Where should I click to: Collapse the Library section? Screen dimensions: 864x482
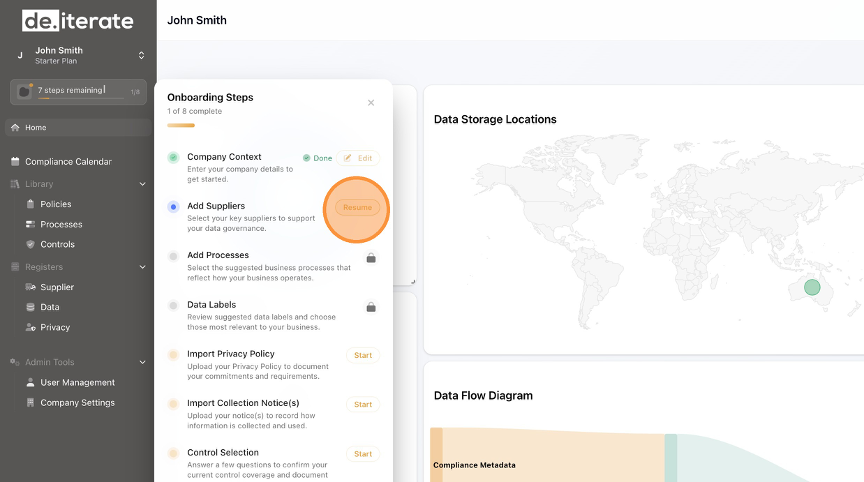click(x=142, y=184)
